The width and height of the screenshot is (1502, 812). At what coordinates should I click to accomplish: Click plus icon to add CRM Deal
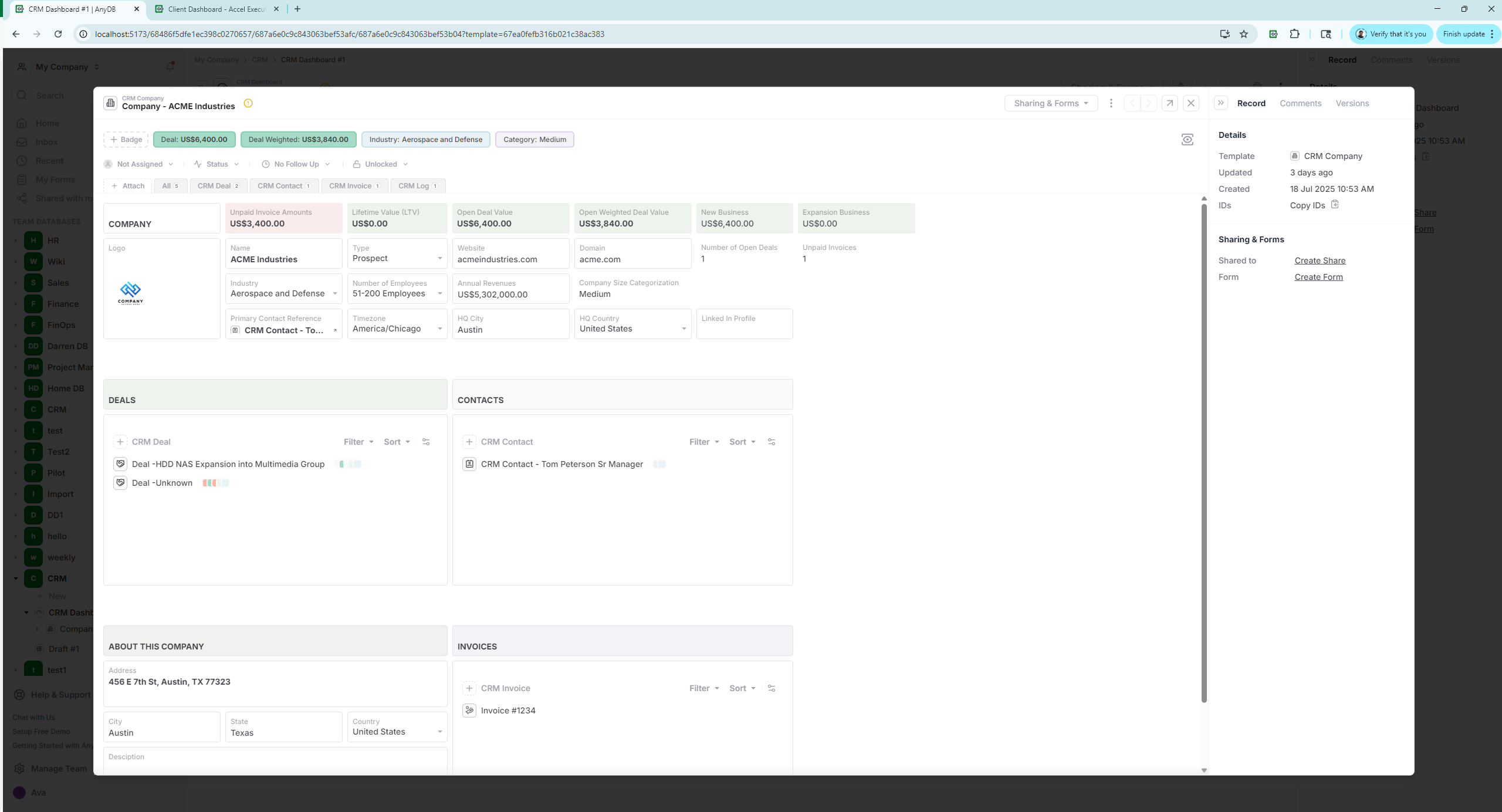(x=120, y=442)
